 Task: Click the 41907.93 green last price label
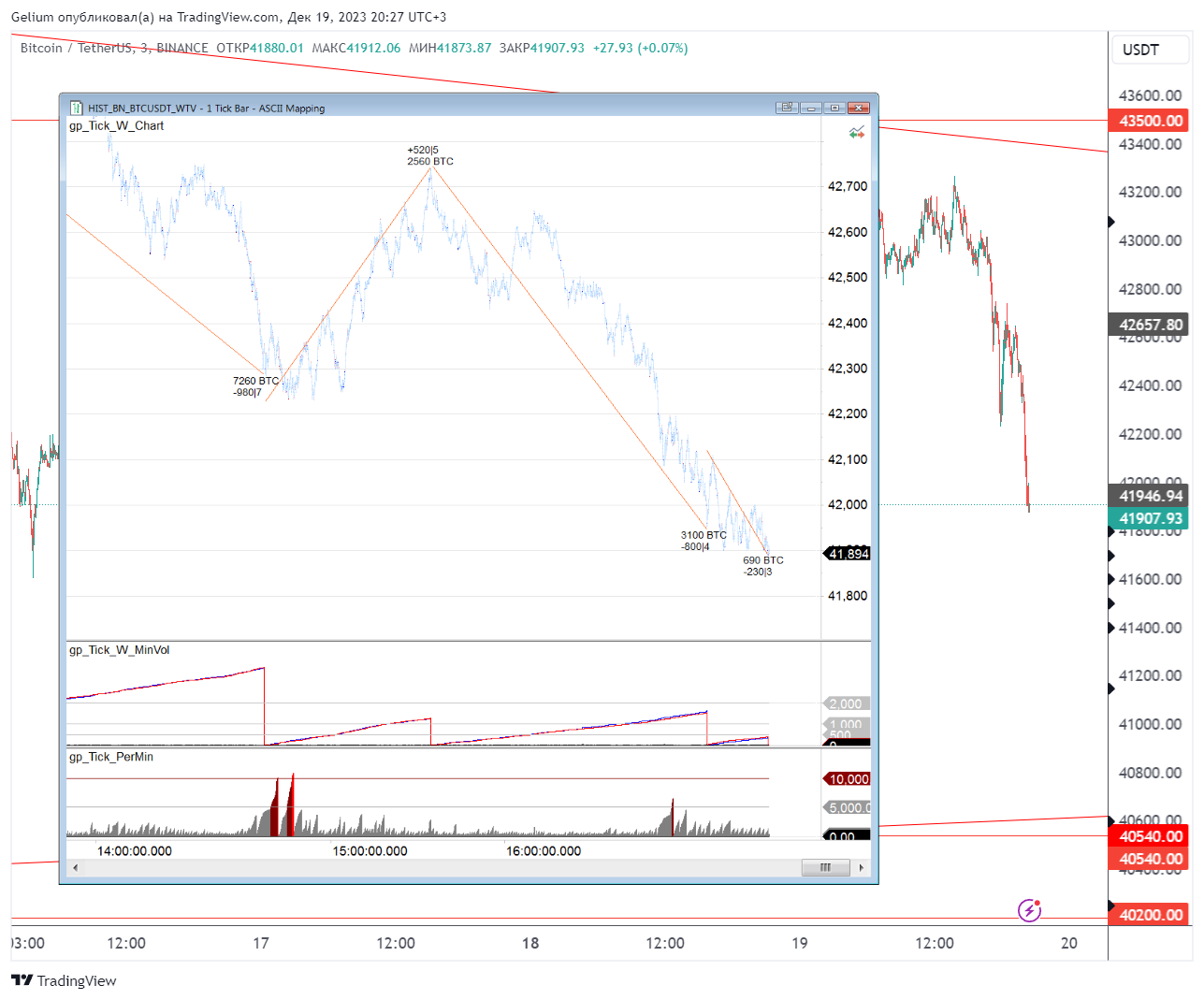pos(1150,518)
